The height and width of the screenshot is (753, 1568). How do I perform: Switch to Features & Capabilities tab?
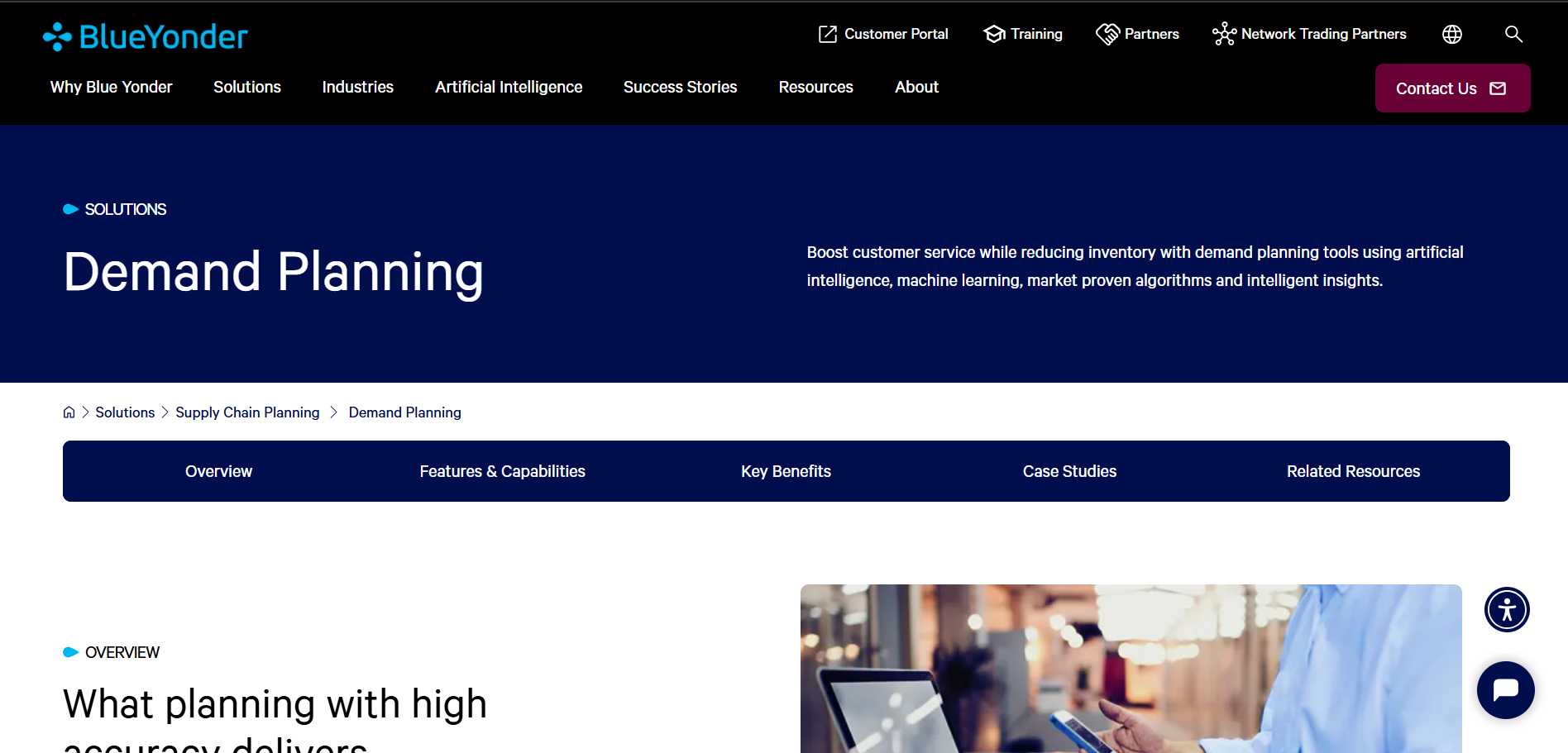coord(502,471)
